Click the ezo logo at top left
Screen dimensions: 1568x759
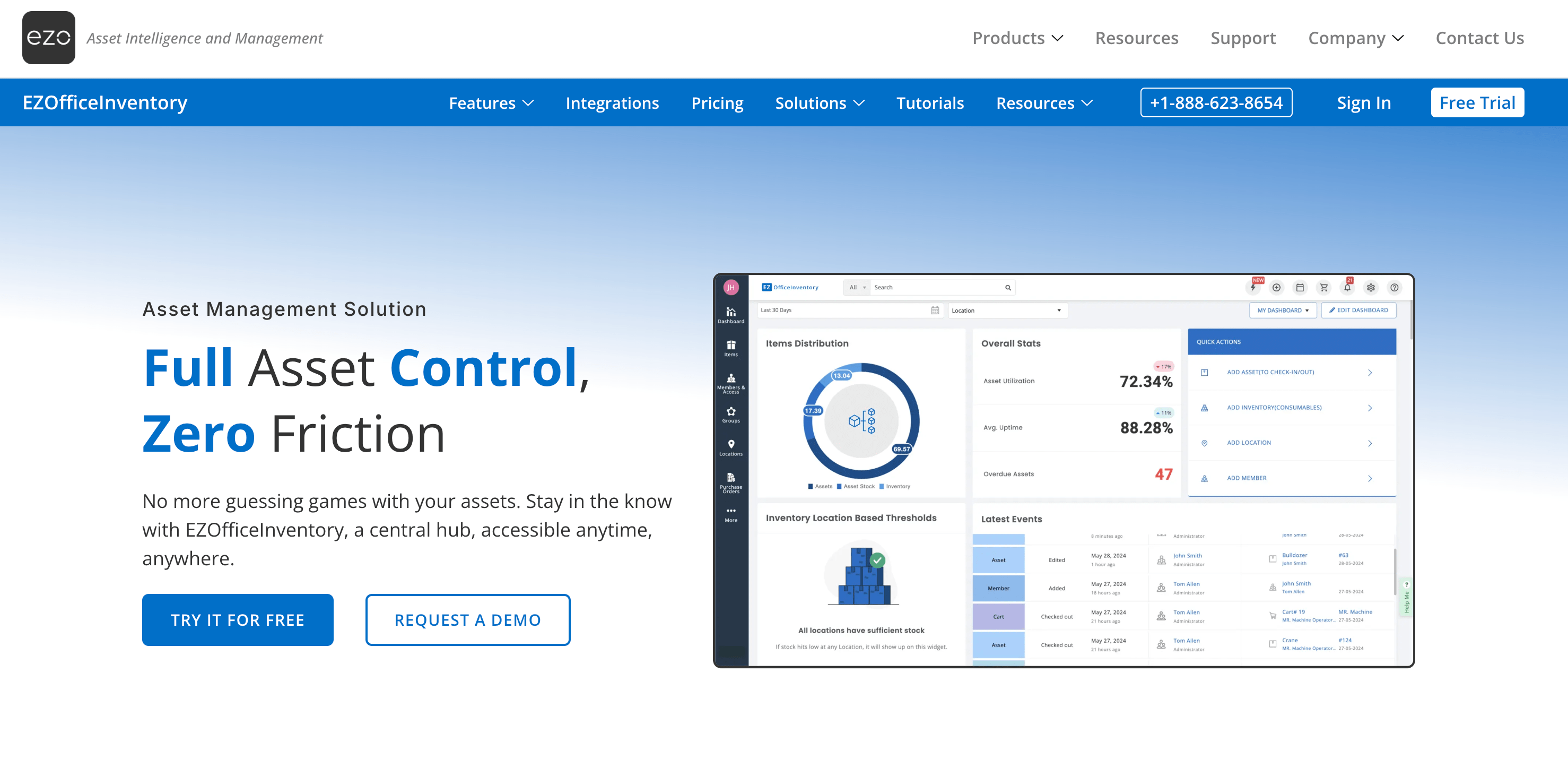[x=49, y=38]
